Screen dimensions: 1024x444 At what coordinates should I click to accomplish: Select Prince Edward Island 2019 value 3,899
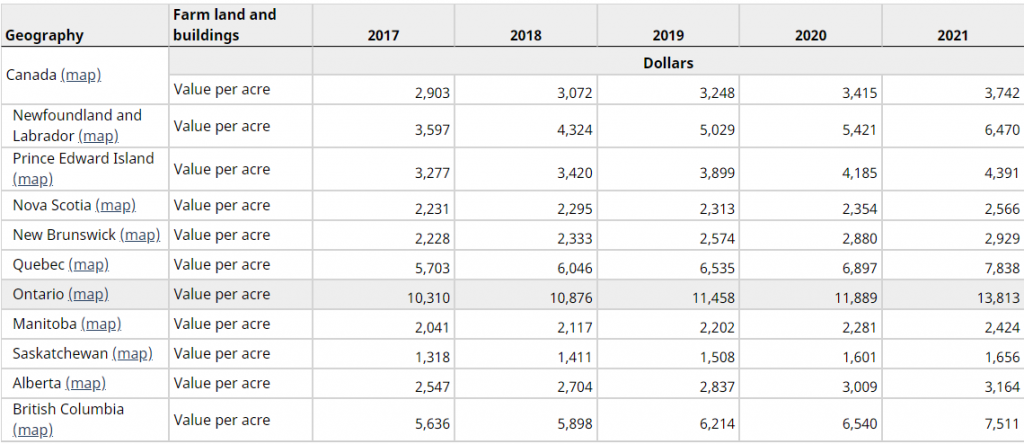pos(717,173)
